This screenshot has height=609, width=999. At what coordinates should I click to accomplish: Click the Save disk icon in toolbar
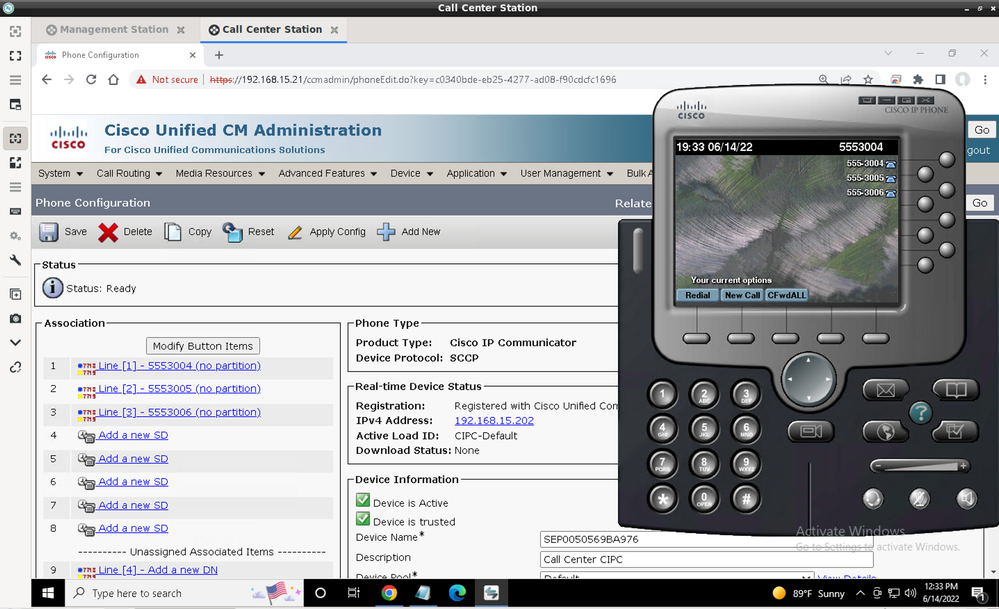[x=48, y=232]
